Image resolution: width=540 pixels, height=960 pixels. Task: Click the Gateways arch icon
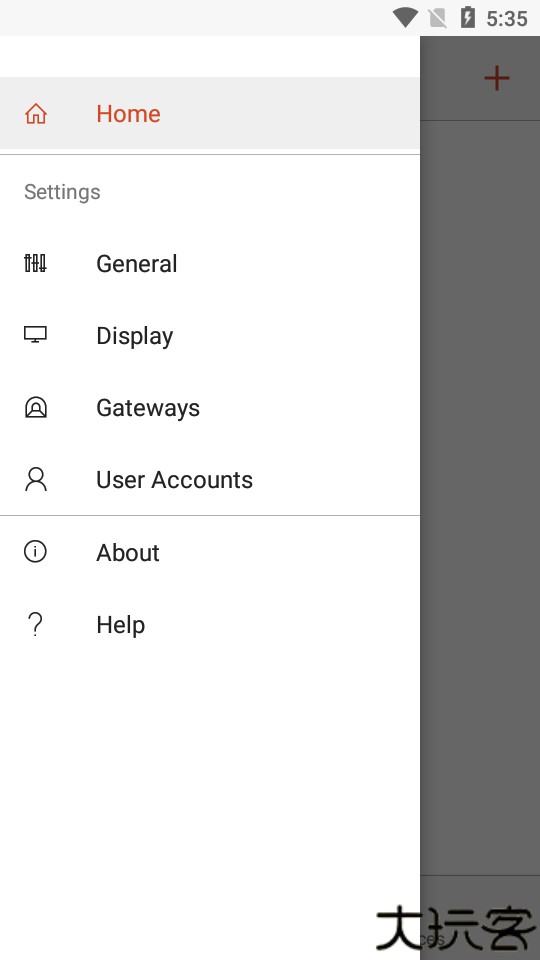(36, 407)
